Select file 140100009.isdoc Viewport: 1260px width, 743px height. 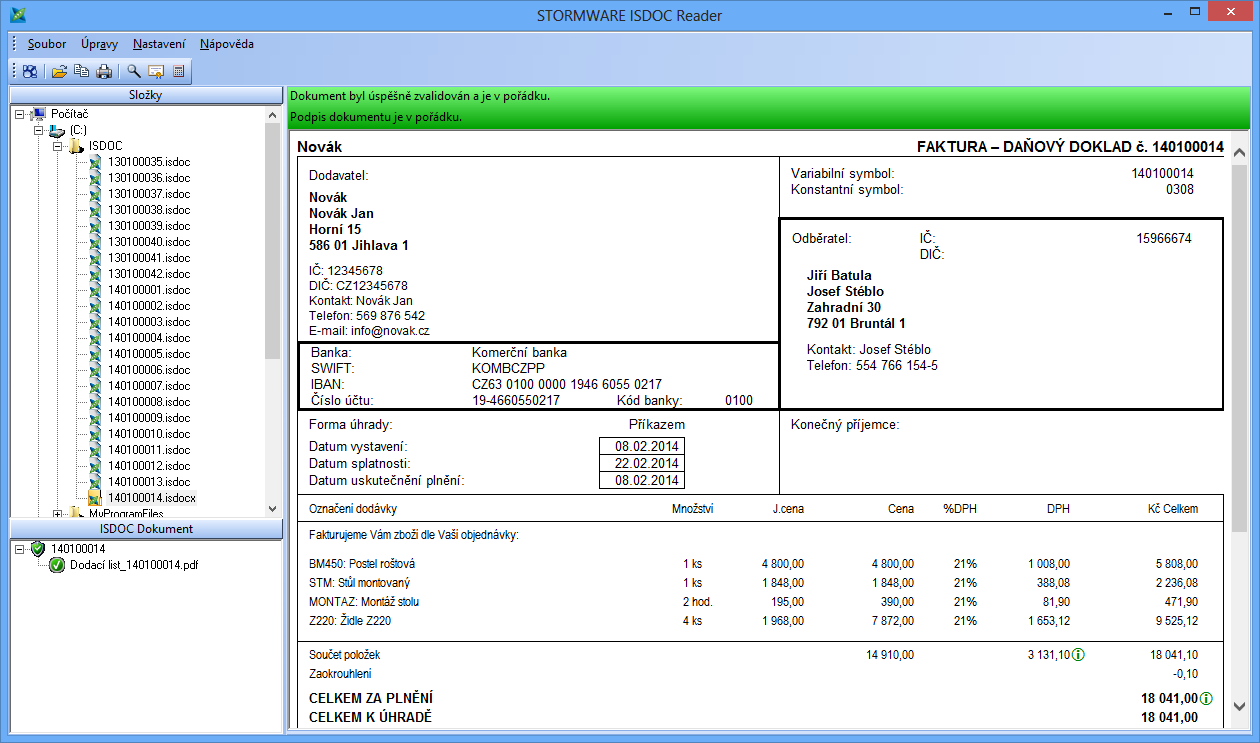tap(149, 418)
